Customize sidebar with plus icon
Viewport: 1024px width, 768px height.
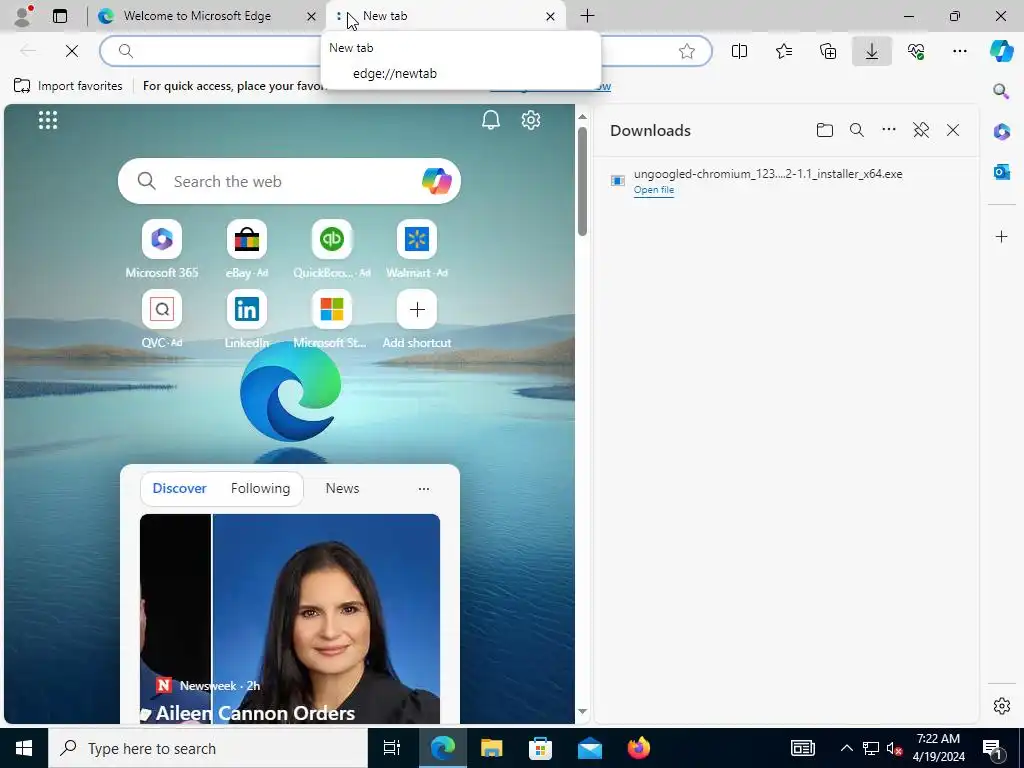(x=1002, y=236)
